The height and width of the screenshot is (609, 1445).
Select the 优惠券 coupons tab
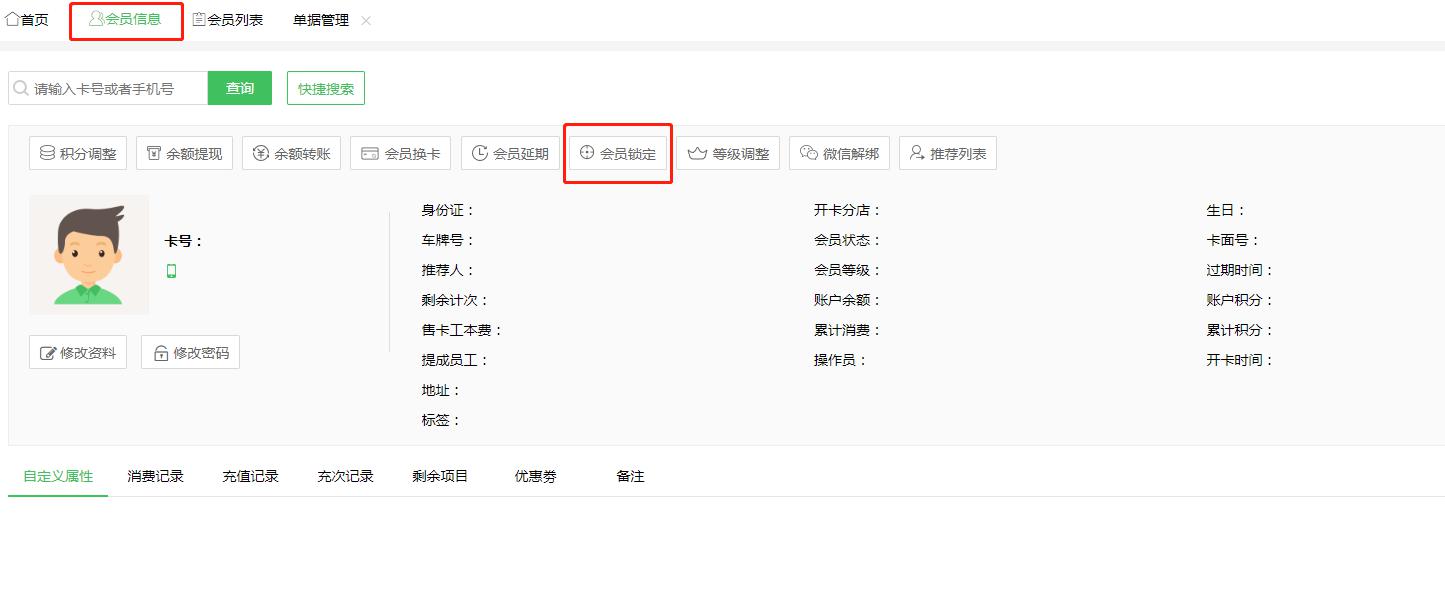pyautogui.click(x=535, y=476)
